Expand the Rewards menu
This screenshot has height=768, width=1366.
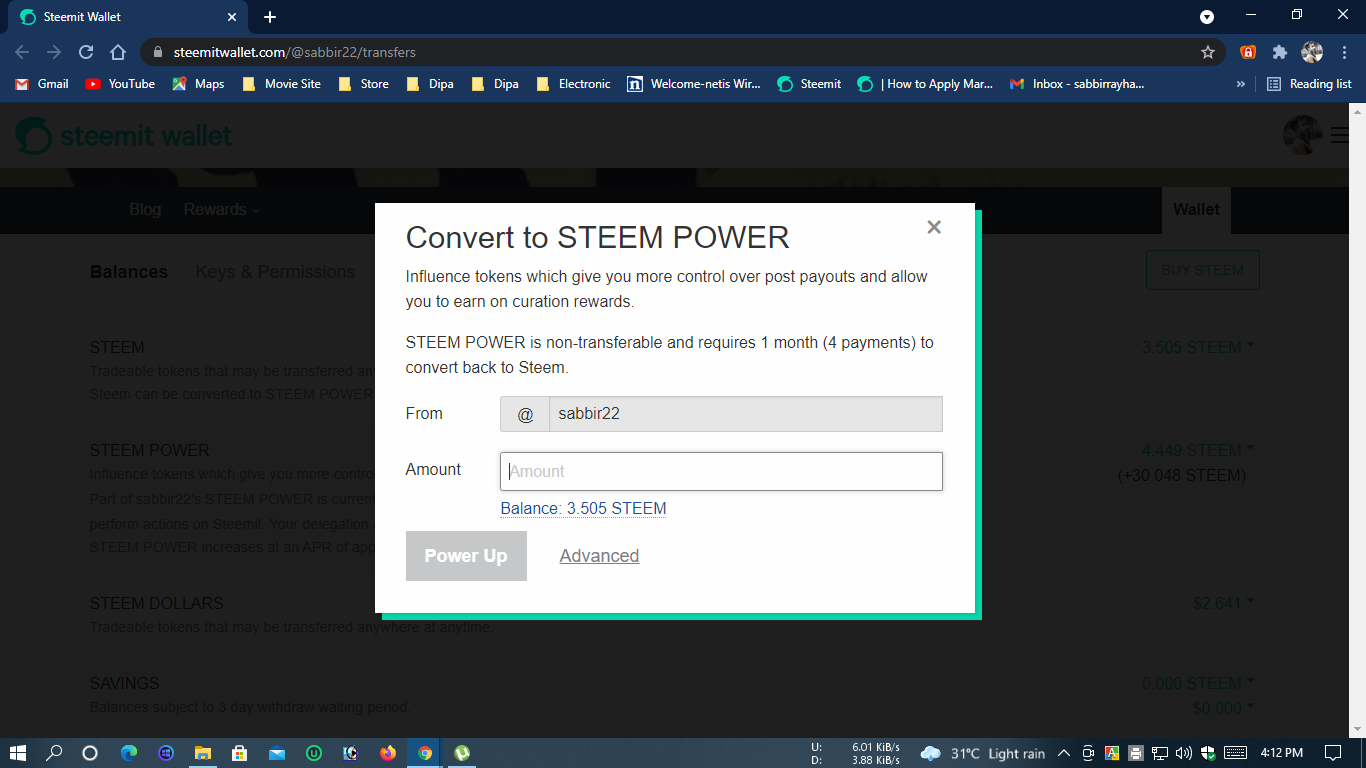tap(221, 209)
